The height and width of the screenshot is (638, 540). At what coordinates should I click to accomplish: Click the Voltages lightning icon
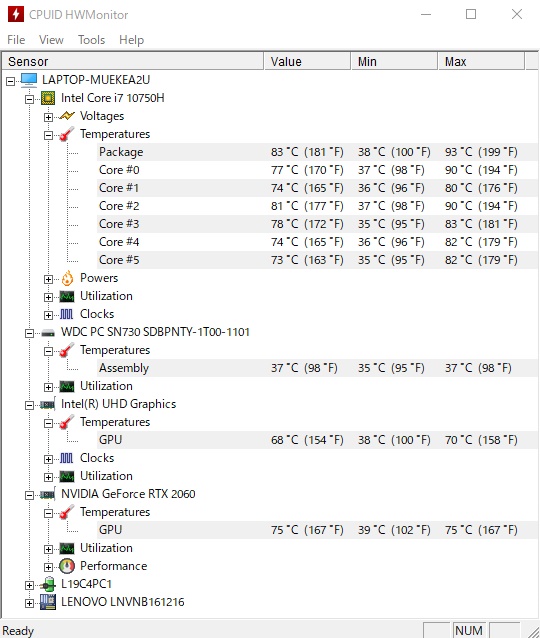coord(67,116)
